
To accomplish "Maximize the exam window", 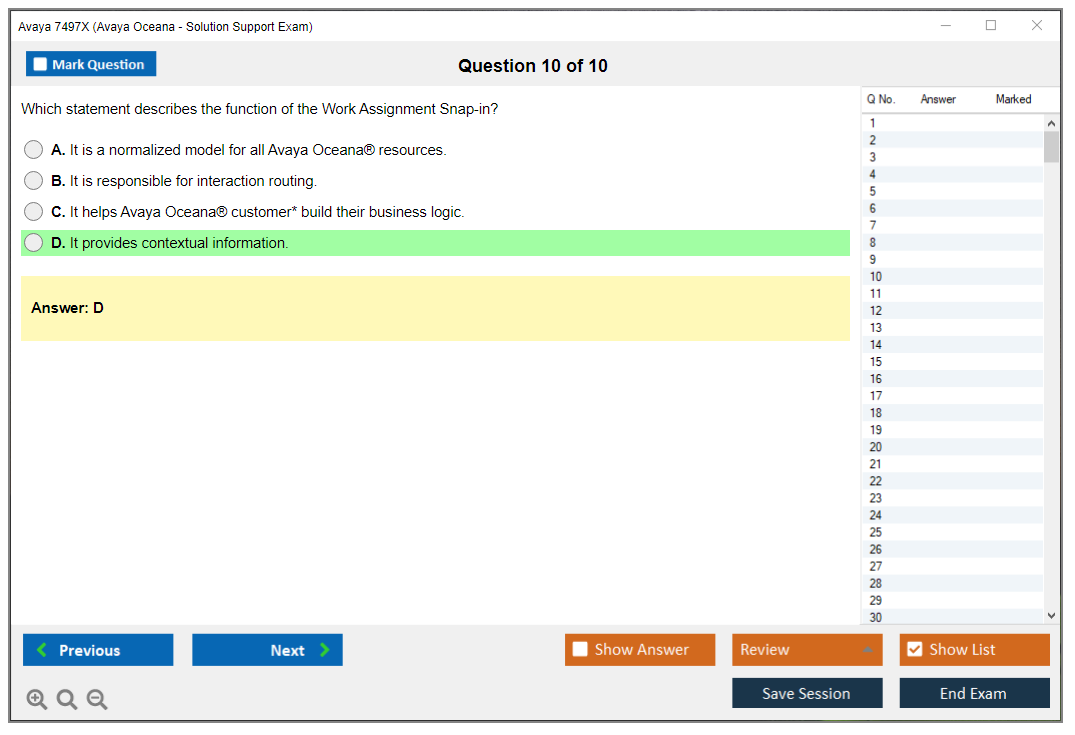I will coord(991,26).
